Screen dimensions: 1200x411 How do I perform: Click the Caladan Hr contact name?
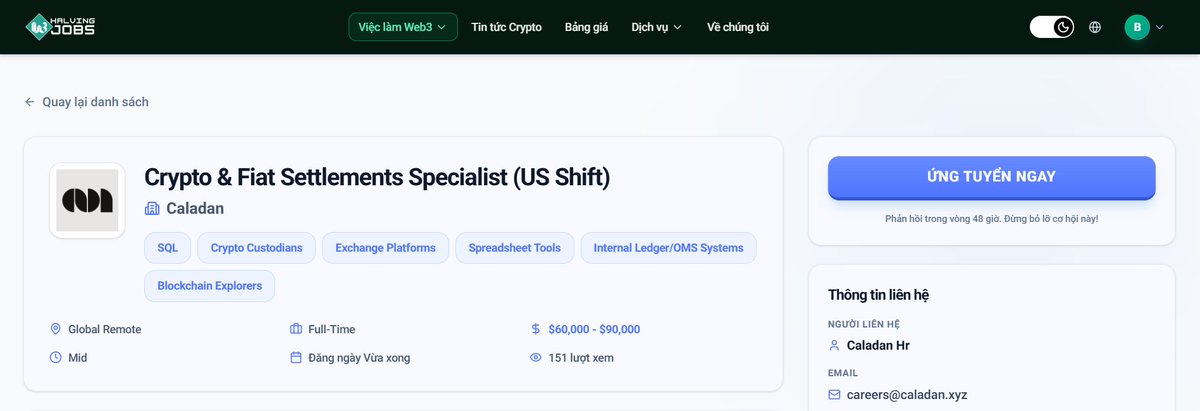(x=878, y=345)
